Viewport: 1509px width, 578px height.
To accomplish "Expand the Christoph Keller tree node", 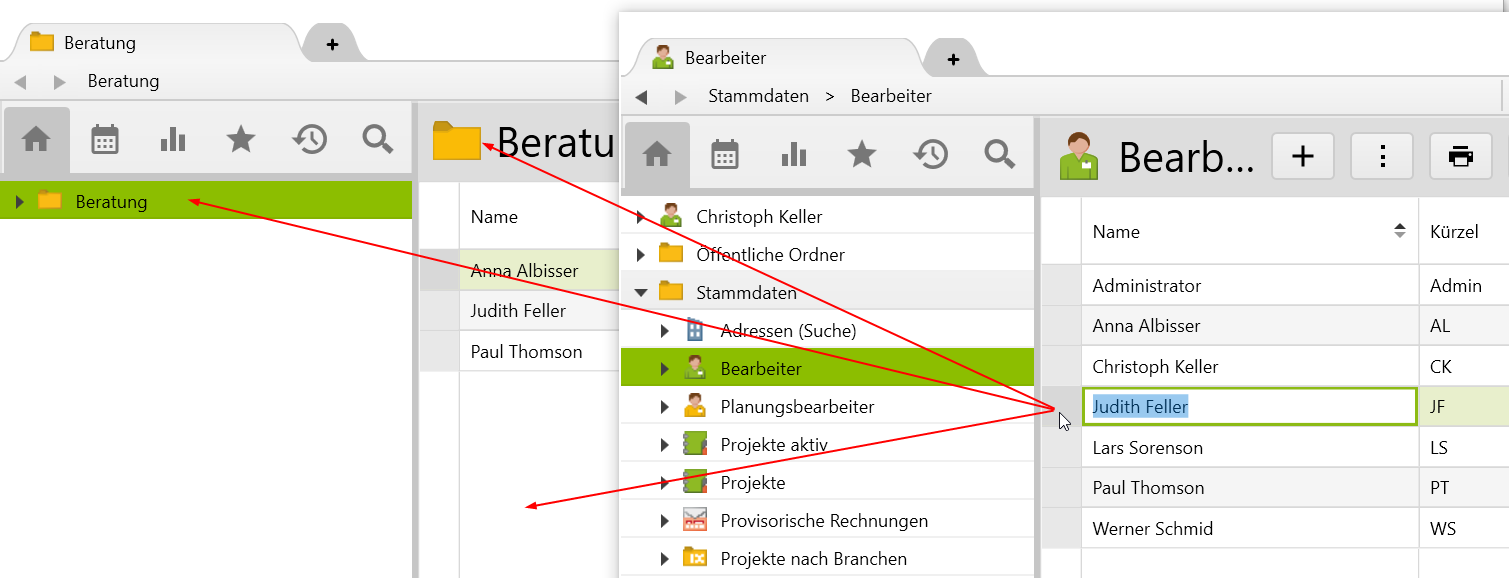I will pyautogui.click(x=641, y=217).
